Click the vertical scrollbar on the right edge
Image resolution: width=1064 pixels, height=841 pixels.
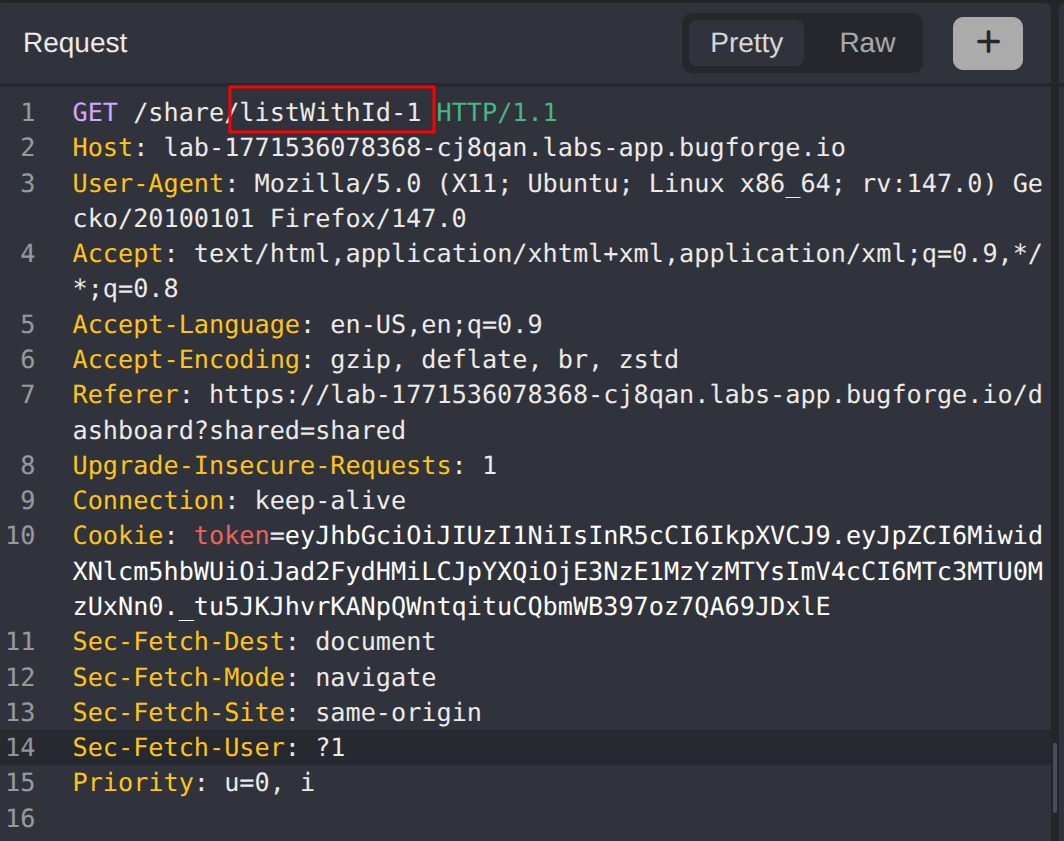pos(1055,776)
